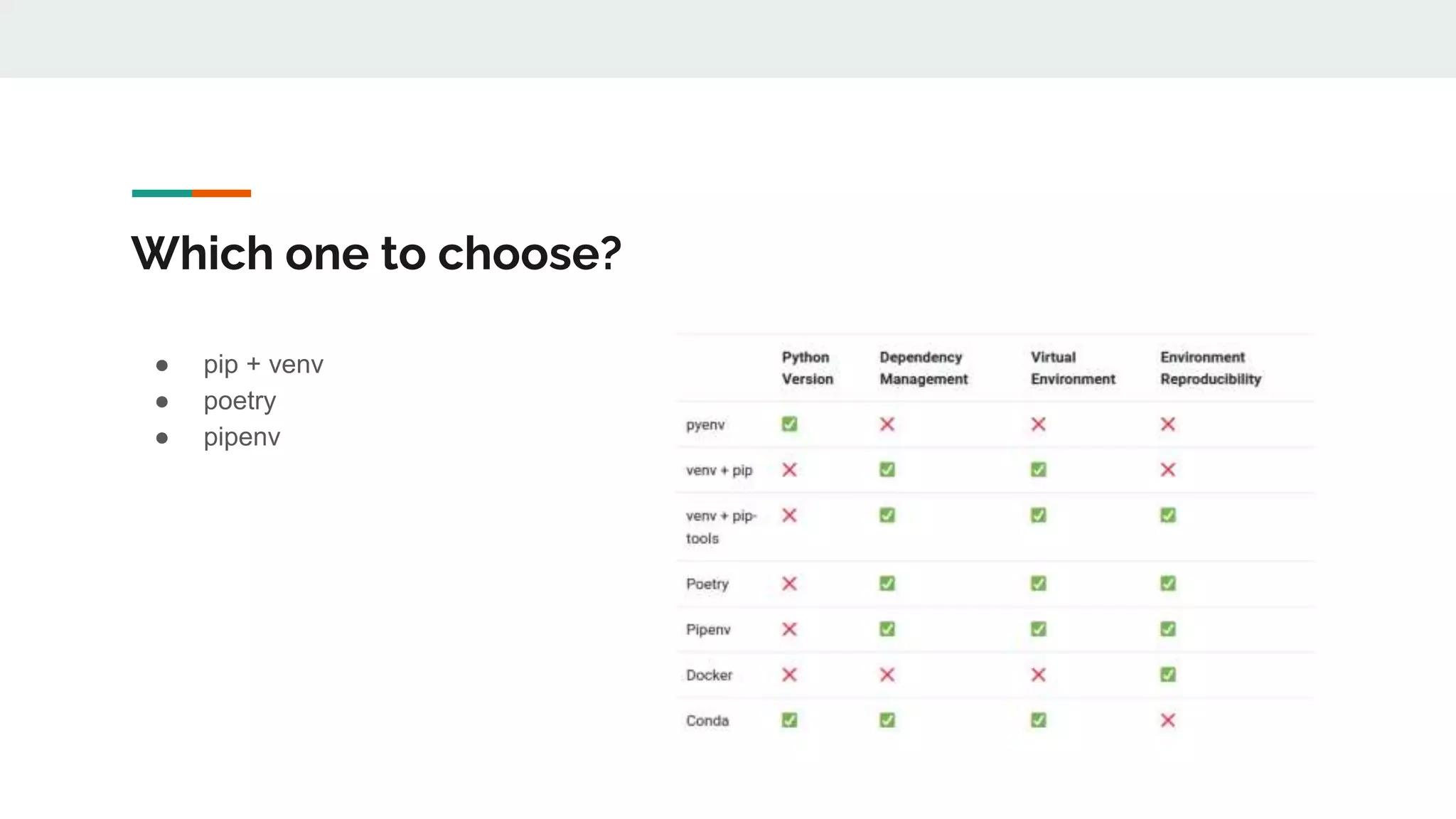The height and width of the screenshot is (819, 1456).
Task: Click Conda Python Version green checkmark
Action: tap(789, 720)
